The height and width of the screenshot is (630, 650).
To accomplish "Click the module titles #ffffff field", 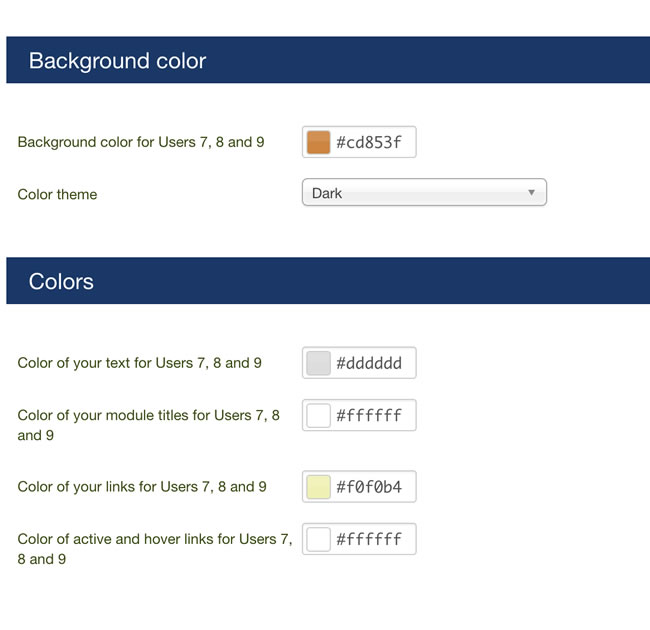I will [359, 415].
